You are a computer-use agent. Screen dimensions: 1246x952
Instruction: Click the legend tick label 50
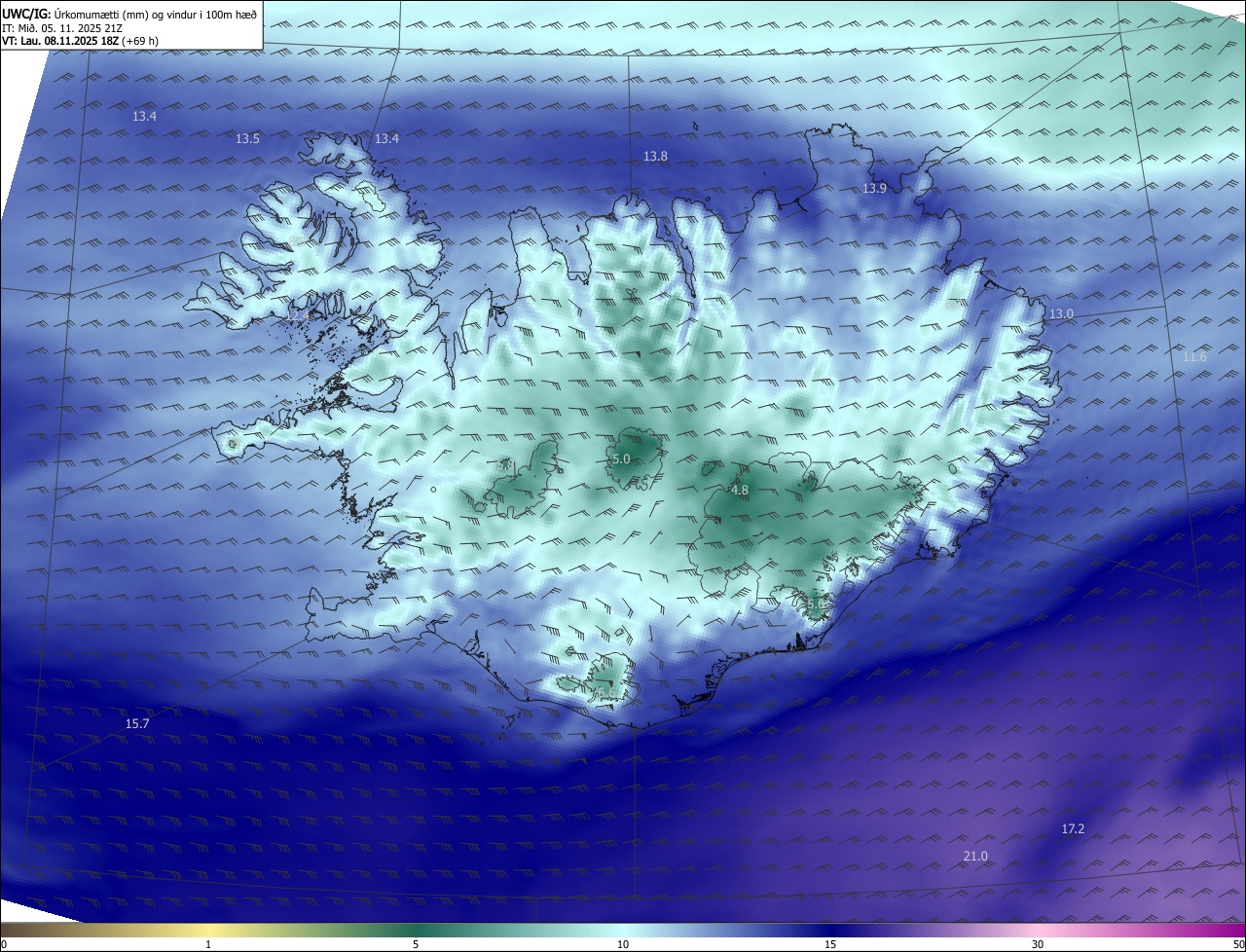[1238, 945]
